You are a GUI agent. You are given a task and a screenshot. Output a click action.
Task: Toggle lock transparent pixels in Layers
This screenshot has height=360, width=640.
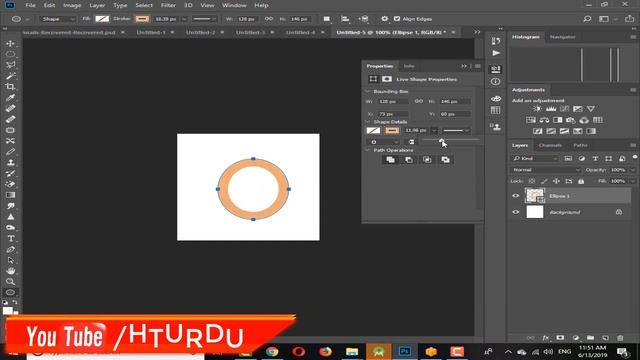(531, 181)
